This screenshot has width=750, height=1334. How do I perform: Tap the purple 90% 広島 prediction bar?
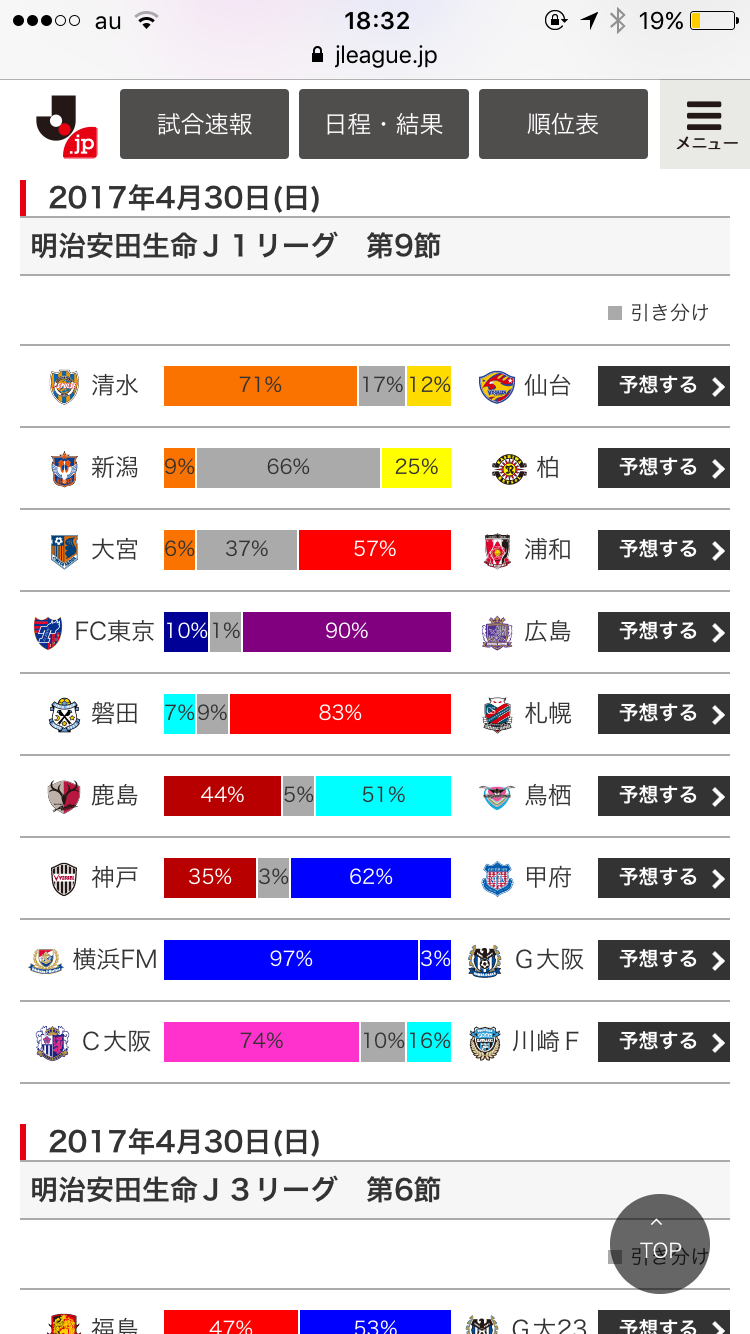pos(346,632)
